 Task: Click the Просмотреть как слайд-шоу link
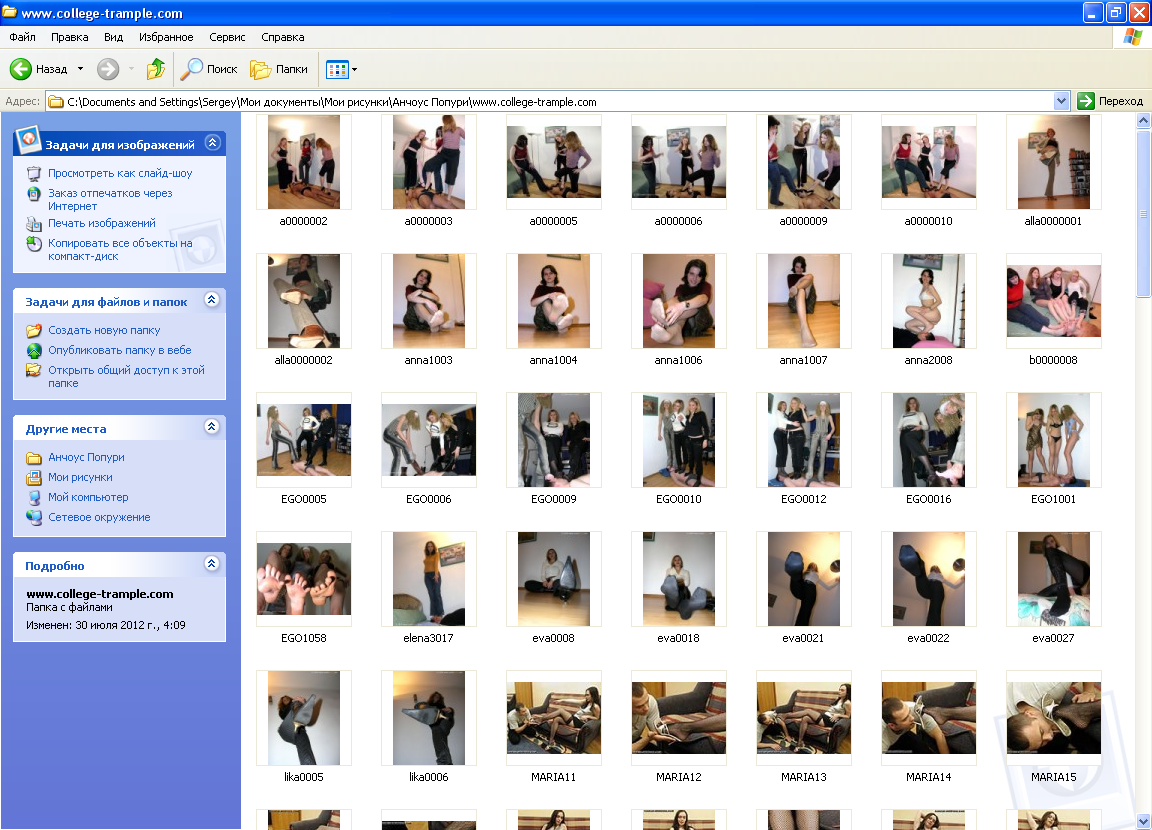tap(120, 173)
